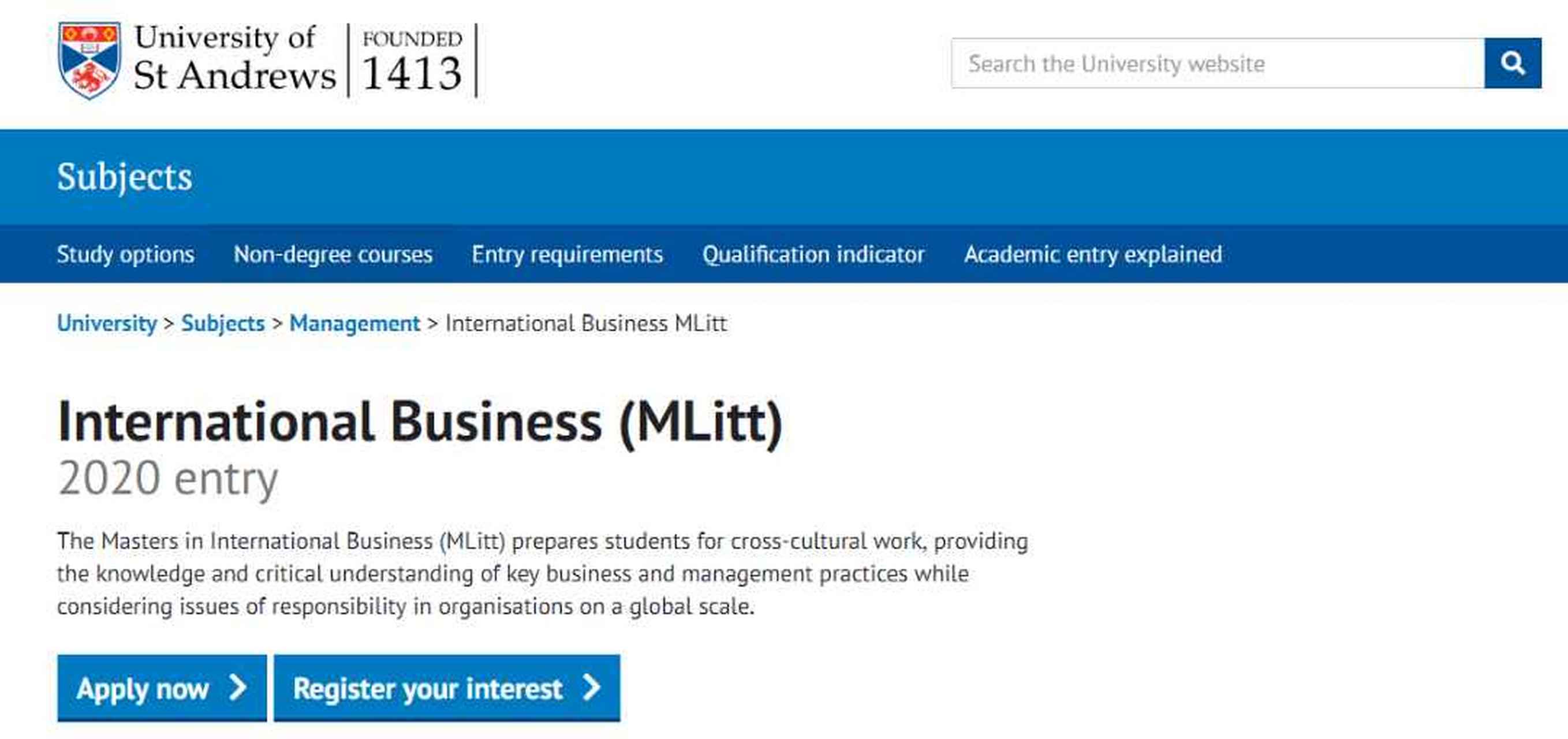This screenshot has width=1568, height=739.
Task: Click the Founded 1413 emblem text
Action: click(x=412, y=61)
